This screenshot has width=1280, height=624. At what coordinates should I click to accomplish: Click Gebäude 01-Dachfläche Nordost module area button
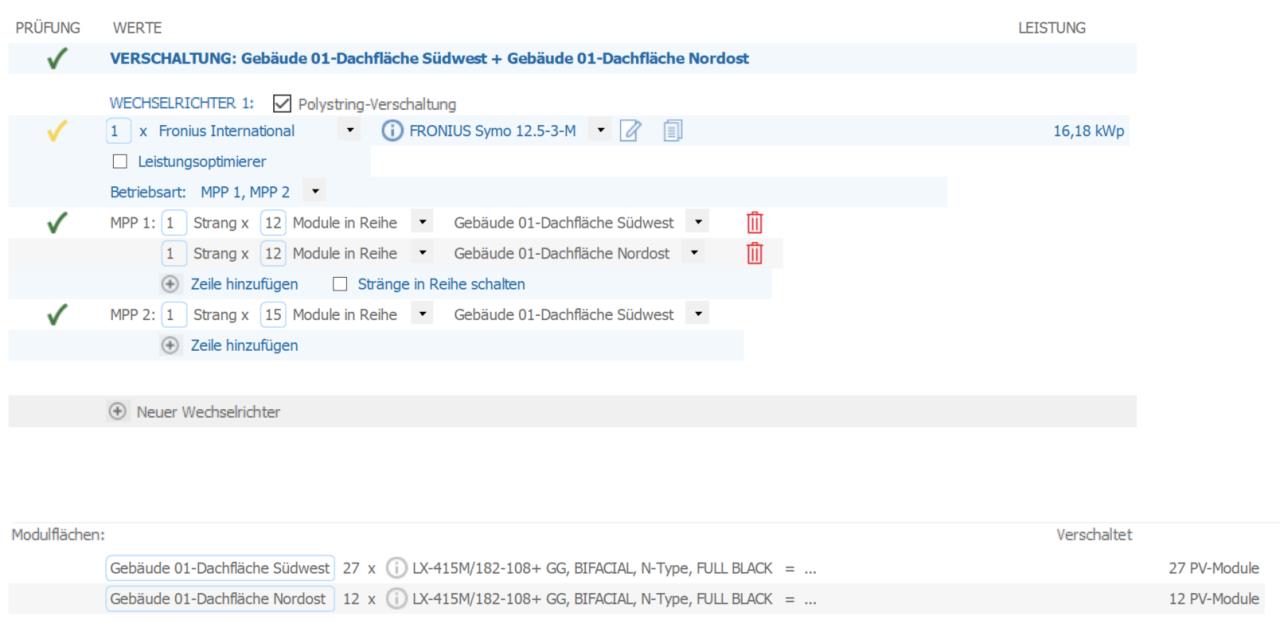pos(219,599)
